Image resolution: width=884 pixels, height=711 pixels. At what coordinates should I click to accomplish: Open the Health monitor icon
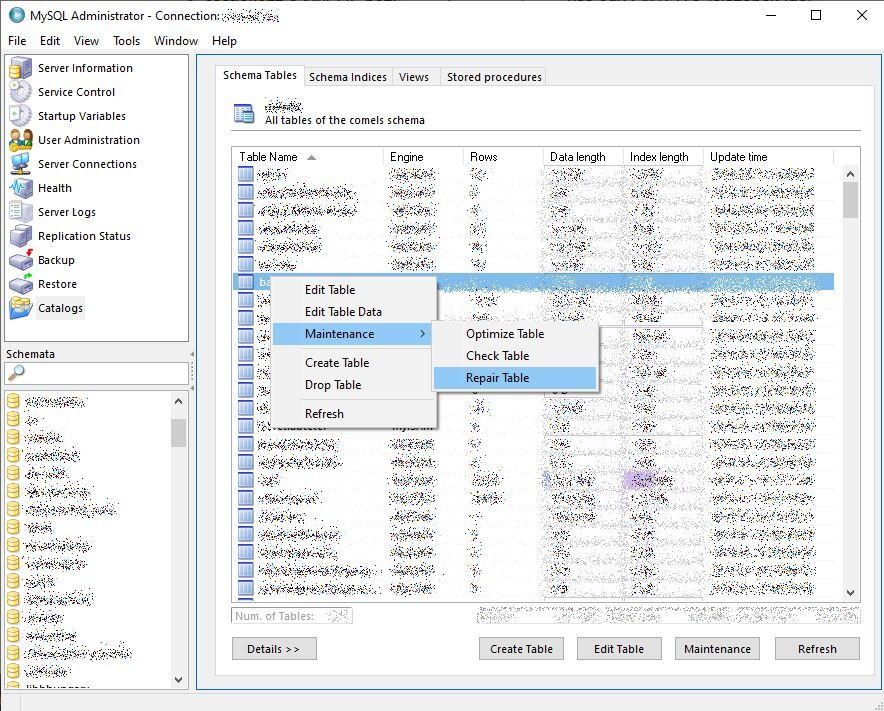coord(20,188)
